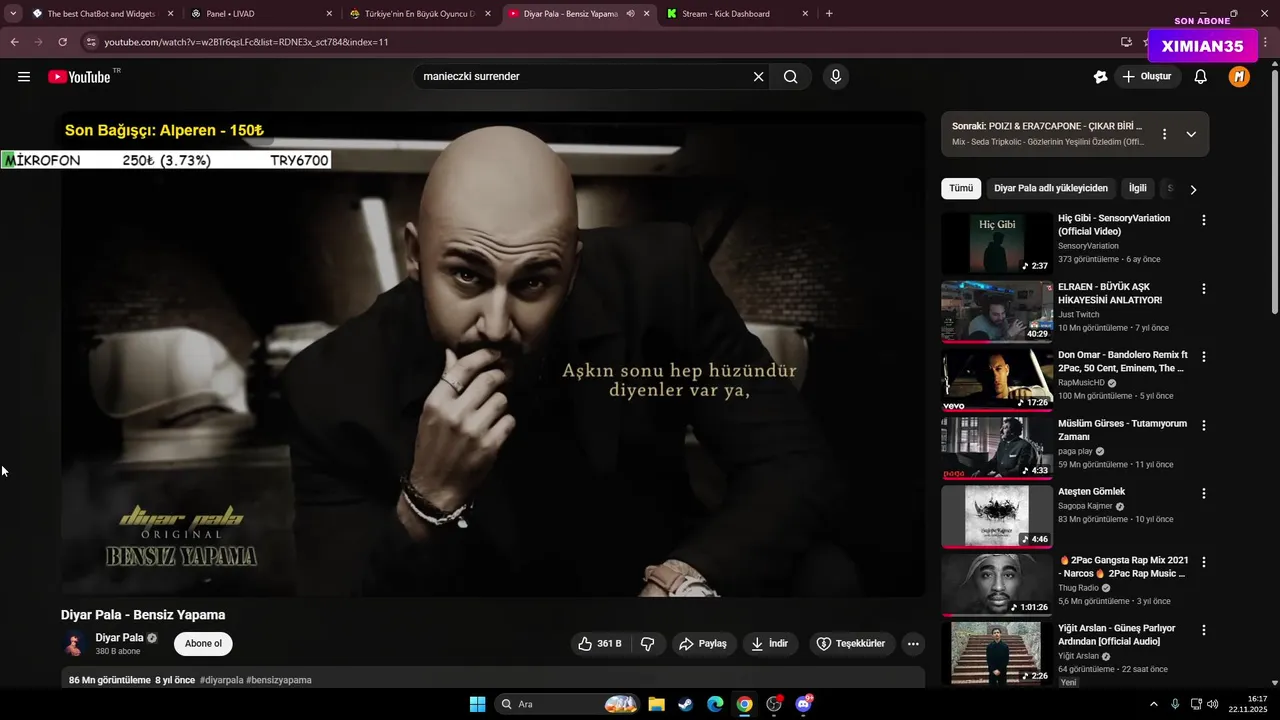The width and height of the screenshot is (1280, 720).
Task: Click the Windows taskbar search box
Action: (x=568, y=704)
